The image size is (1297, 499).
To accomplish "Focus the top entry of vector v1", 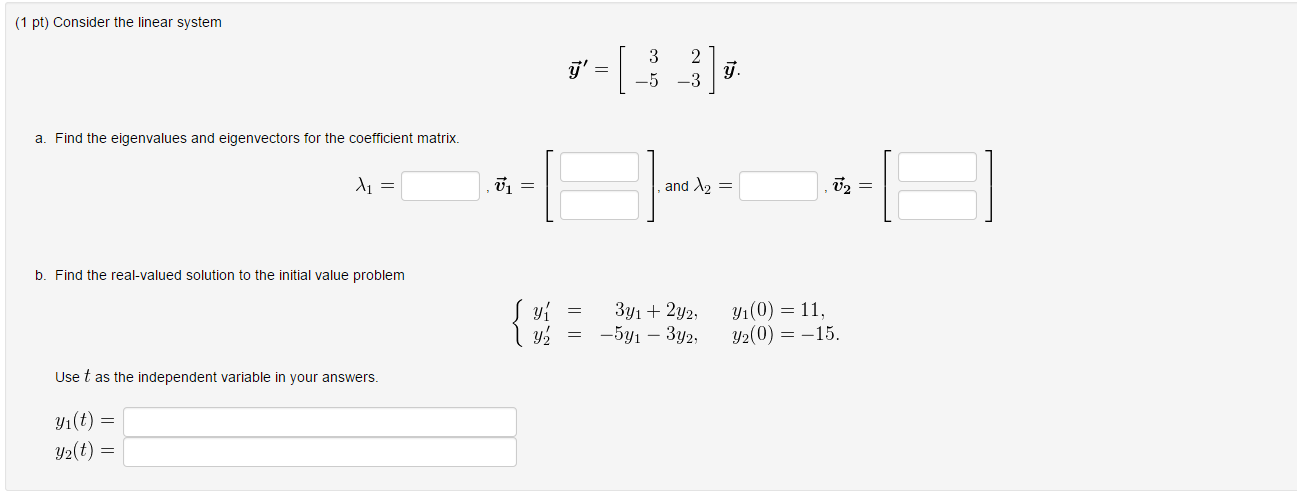I will click(x=599, y=167).
